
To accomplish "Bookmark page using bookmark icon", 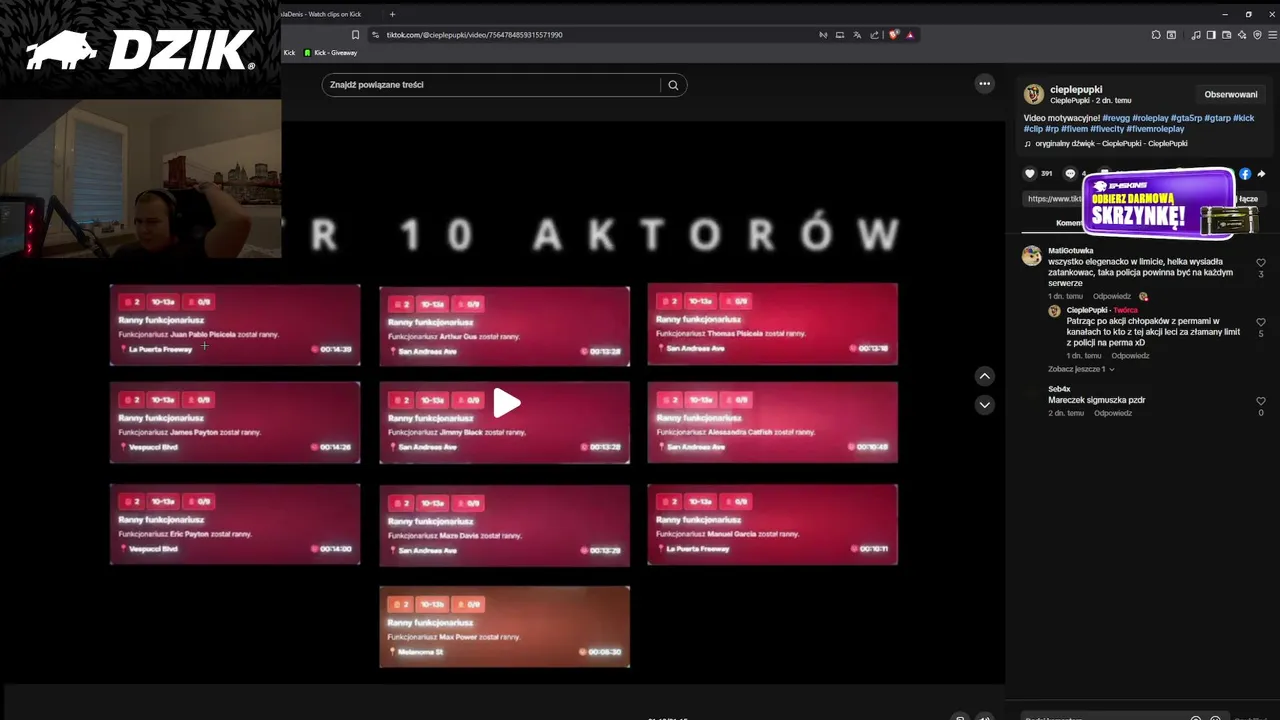I will pyautogui.click(x=355, y=34).
